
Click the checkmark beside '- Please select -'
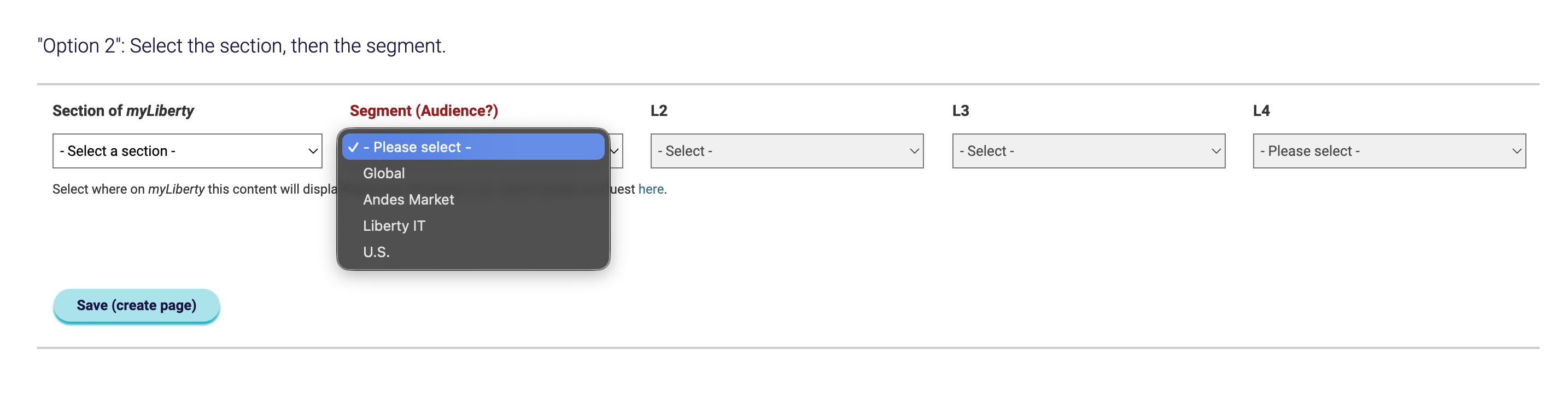tap(353, 147)
